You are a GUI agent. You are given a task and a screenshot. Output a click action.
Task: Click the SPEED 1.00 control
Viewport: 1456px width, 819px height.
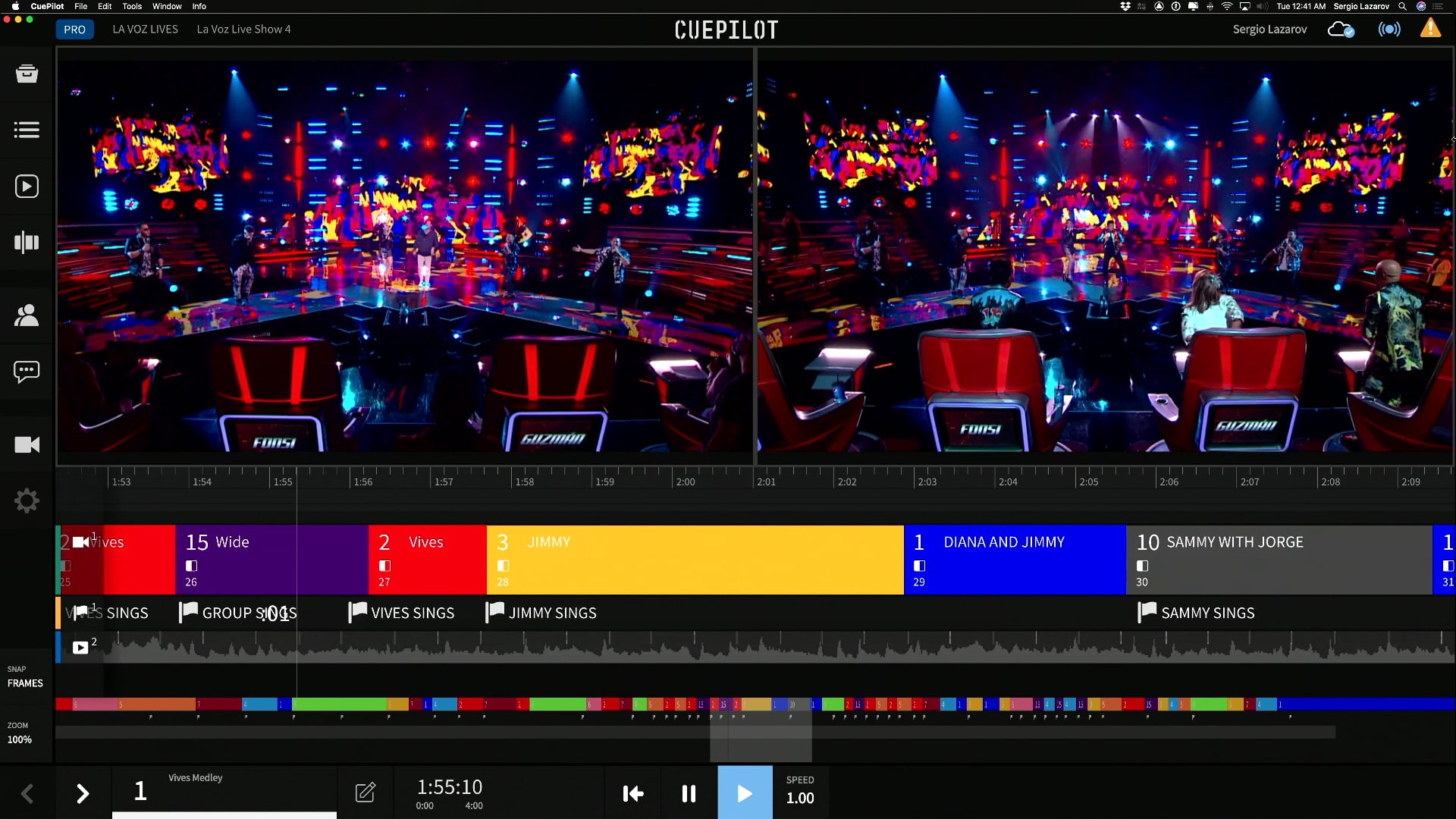pos(800,791)
